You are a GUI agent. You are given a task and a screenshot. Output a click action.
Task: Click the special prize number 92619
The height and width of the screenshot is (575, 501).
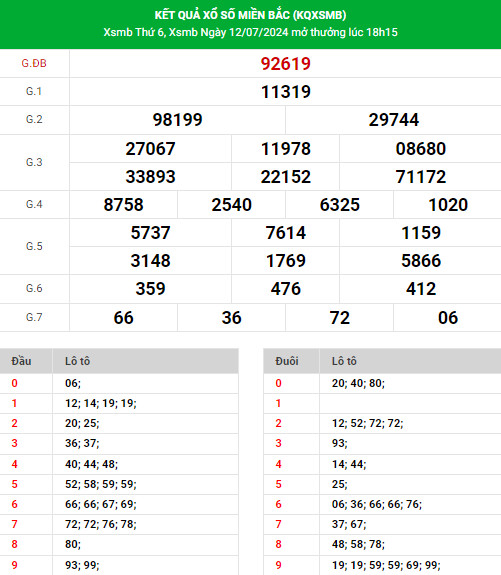[x=285, y=64]
